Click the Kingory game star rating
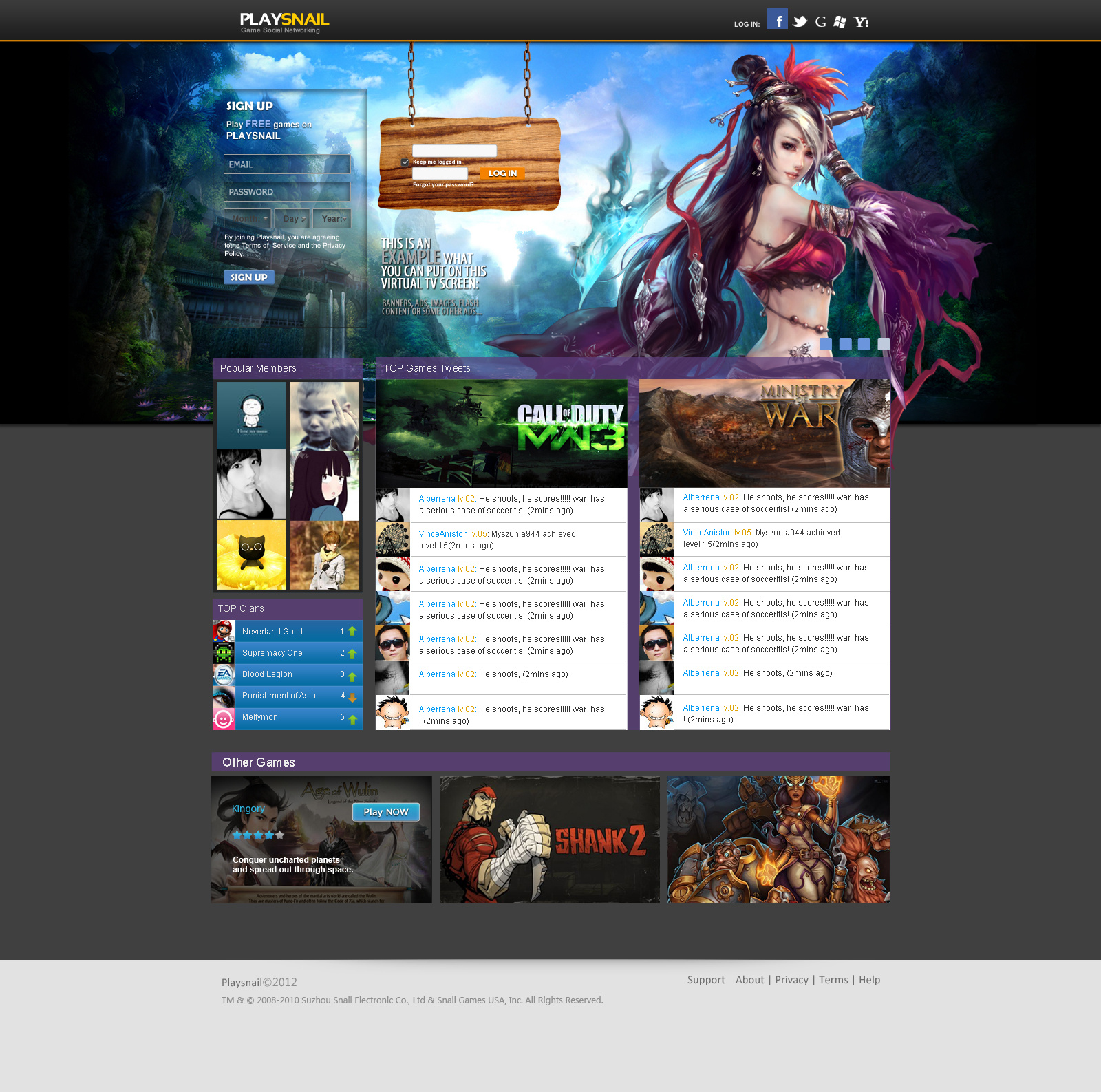Viewport: 1101px width, 1092px height. click(258, 835)
